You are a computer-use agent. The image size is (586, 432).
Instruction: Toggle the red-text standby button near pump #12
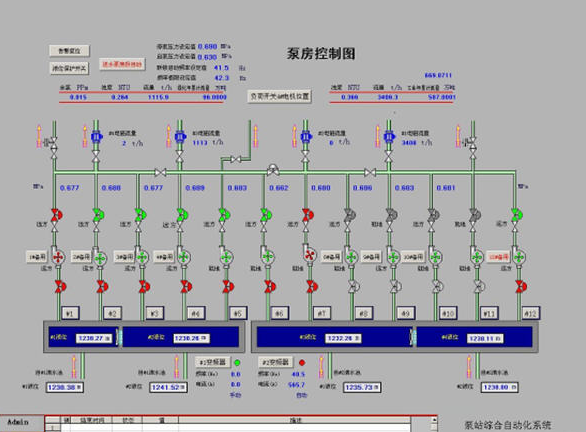coord(498,257)
